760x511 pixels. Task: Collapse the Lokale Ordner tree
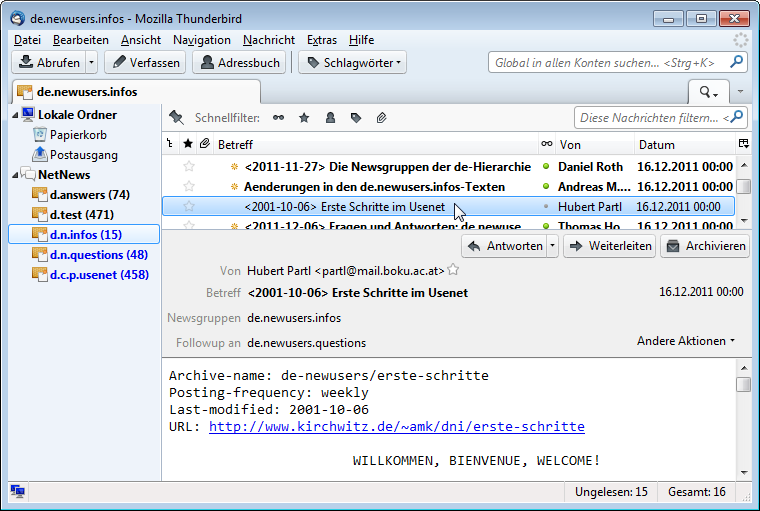point(14,115)
